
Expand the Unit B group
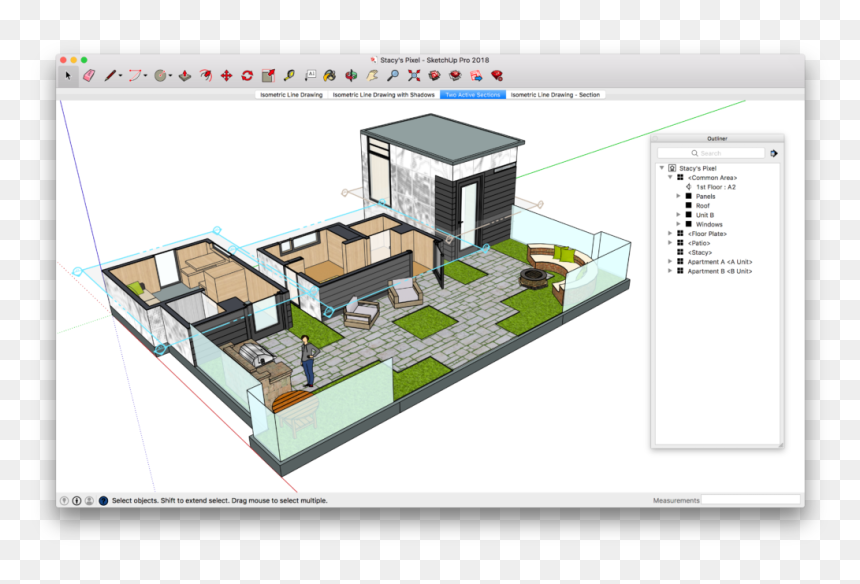[678, 214]
